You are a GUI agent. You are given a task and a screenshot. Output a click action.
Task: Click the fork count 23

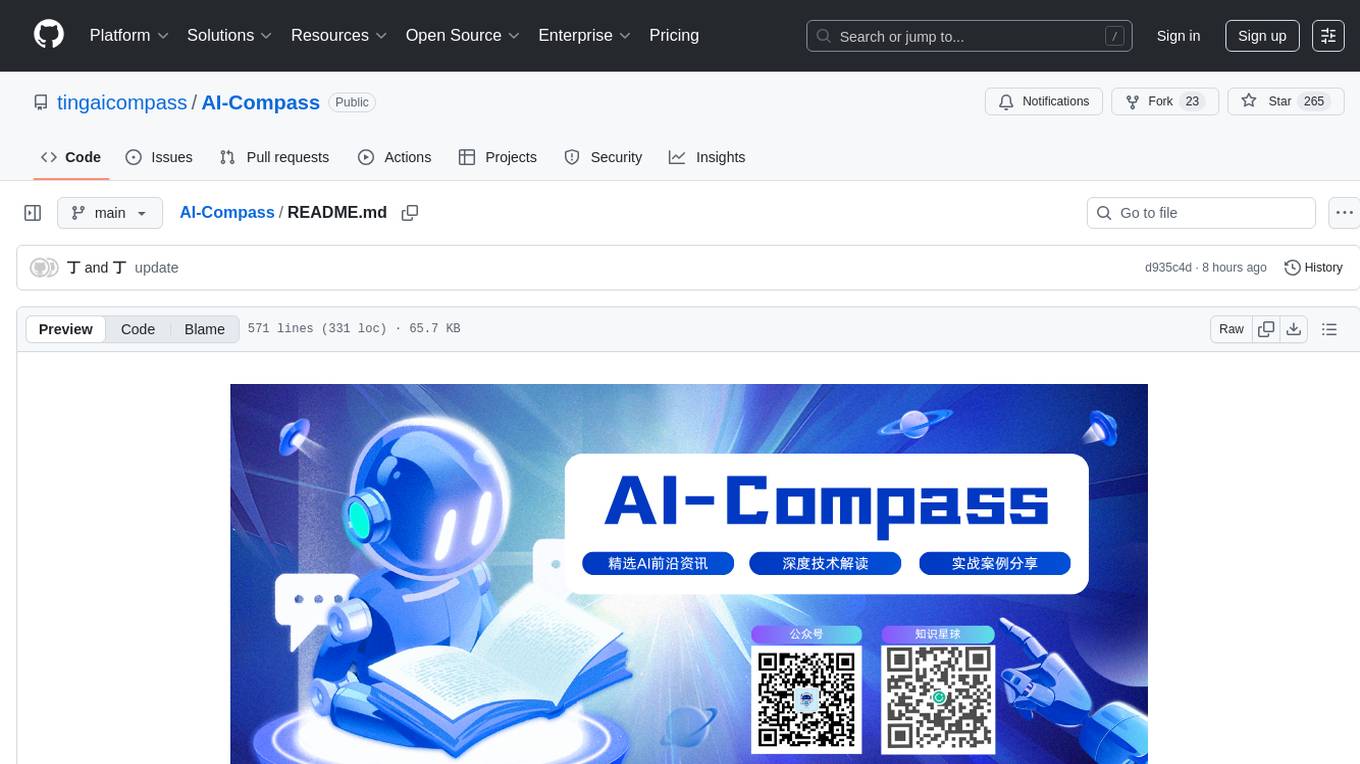click(x=1192, y=102)
